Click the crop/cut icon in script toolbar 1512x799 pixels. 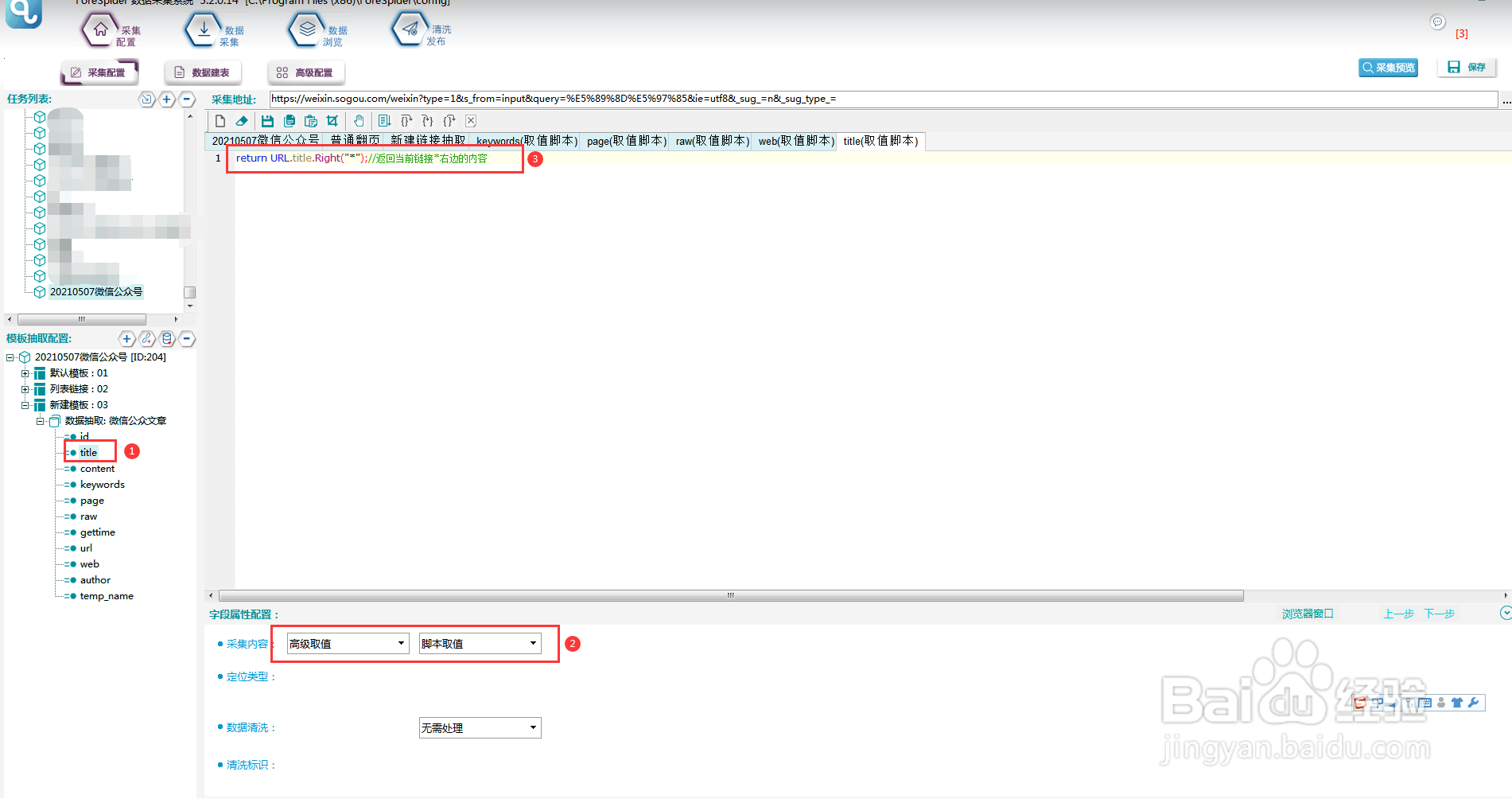point(332,121)
